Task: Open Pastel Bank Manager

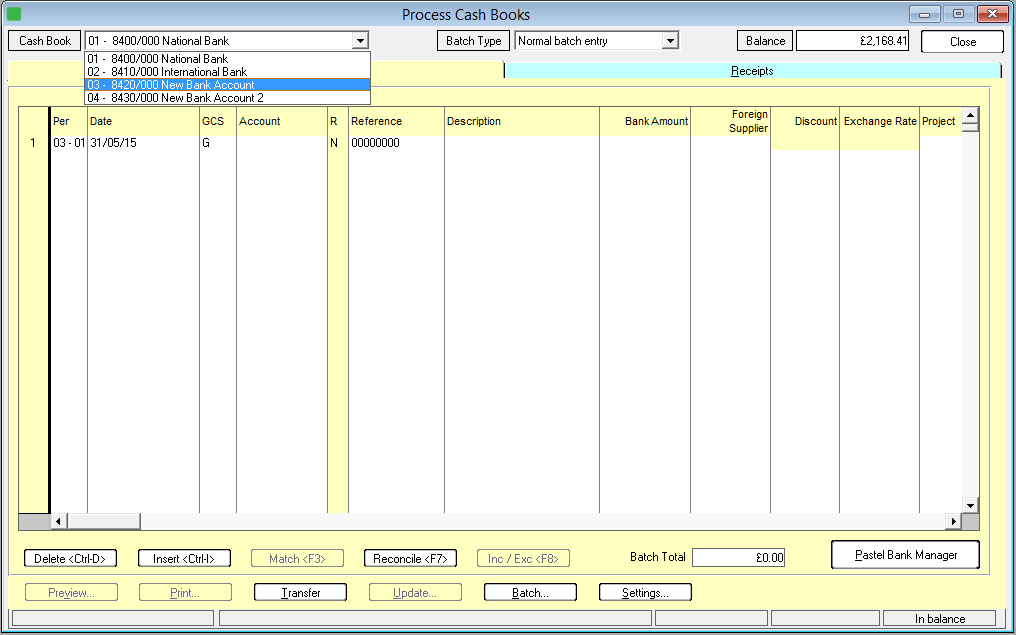Action: point(905,555)
